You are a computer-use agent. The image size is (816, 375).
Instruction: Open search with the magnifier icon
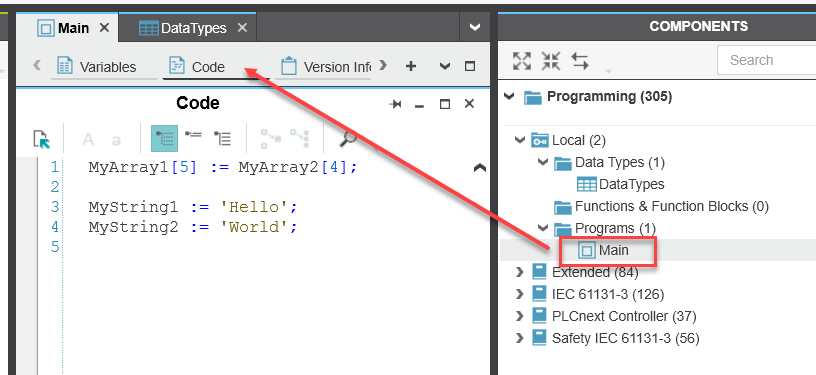pyautogui.click(x=348, y=138)
